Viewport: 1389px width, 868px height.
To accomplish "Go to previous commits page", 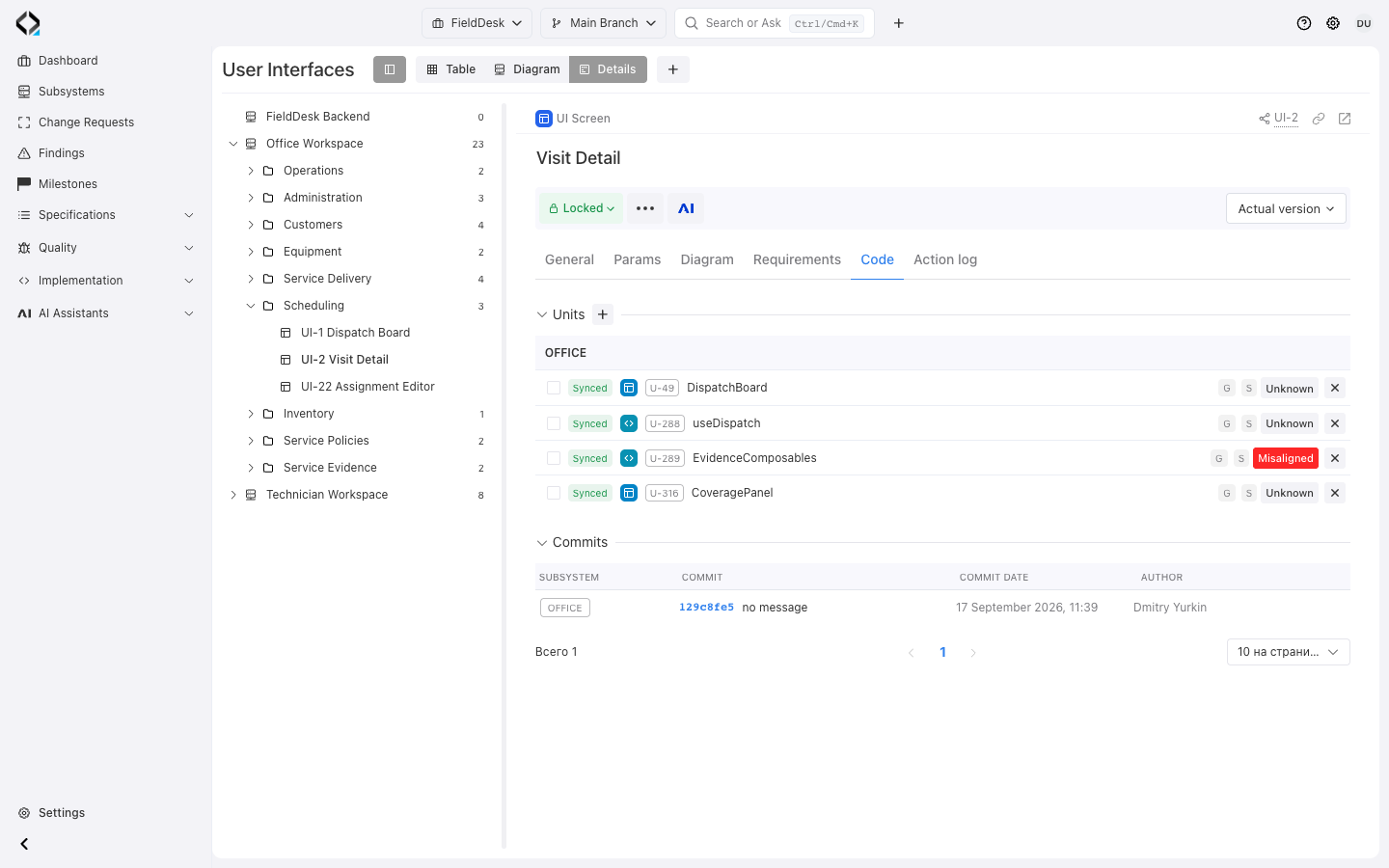I will 911,653.
